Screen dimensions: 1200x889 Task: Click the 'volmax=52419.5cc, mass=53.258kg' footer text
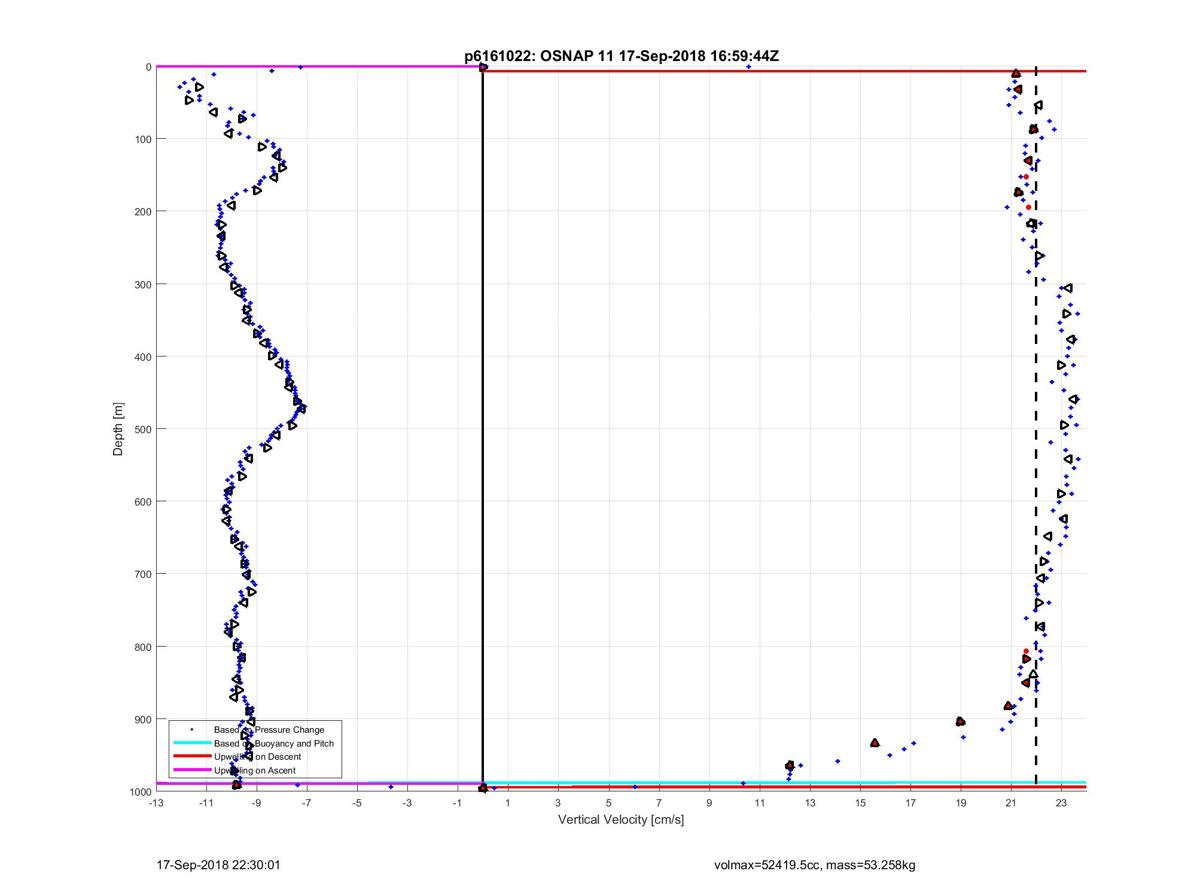click(814, 864)
